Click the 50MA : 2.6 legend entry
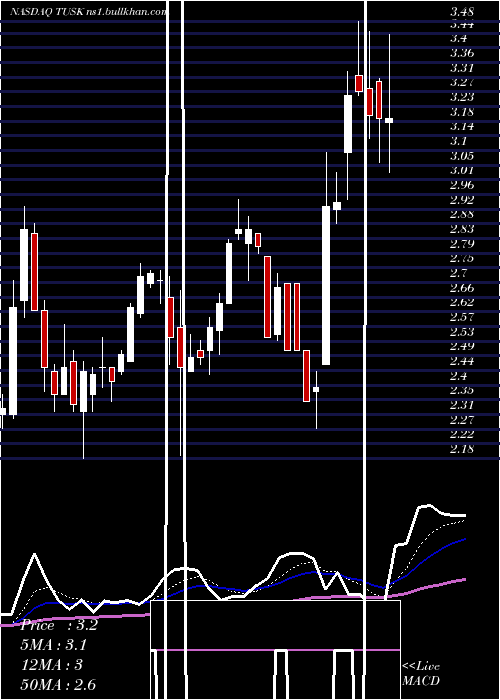 pos(58,685)
